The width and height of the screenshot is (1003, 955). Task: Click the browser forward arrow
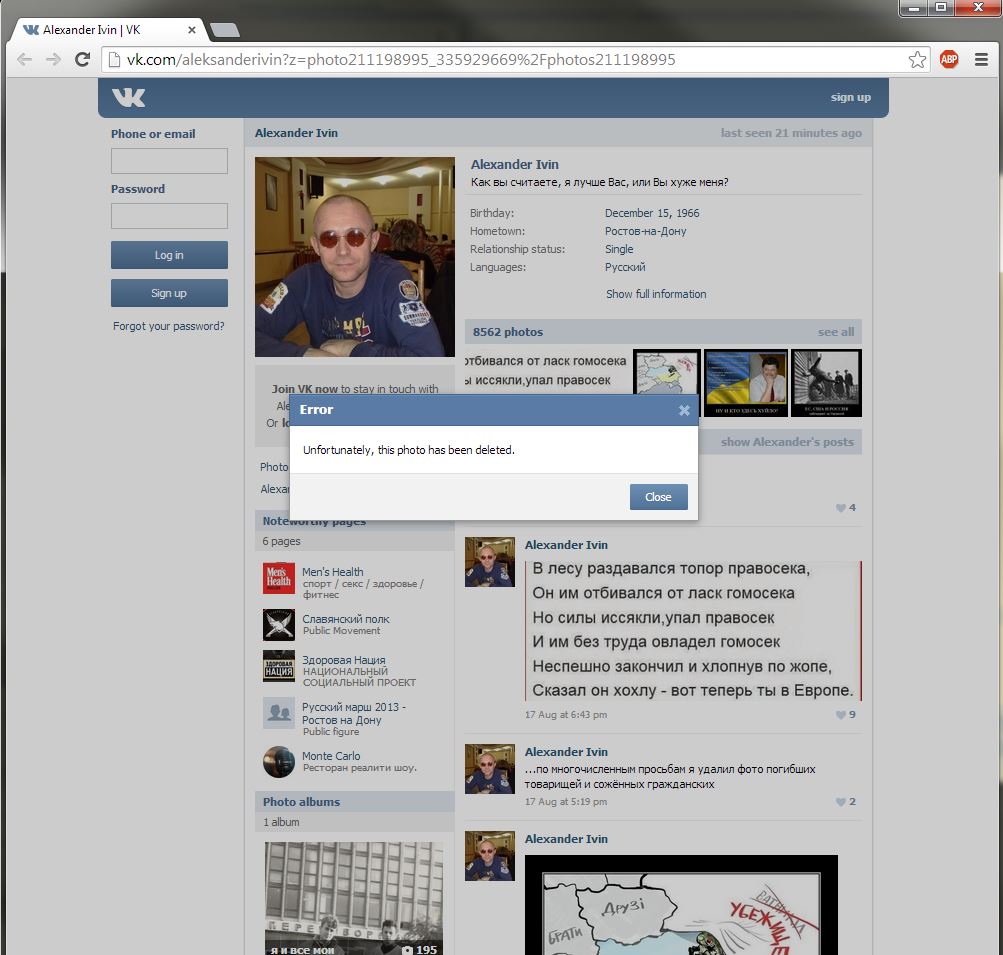(x=53, y=59)
